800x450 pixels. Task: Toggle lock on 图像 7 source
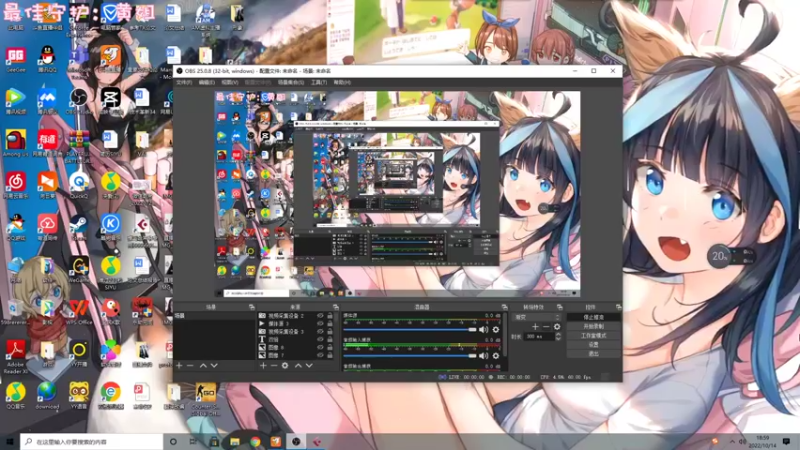[x=330, y=355]
